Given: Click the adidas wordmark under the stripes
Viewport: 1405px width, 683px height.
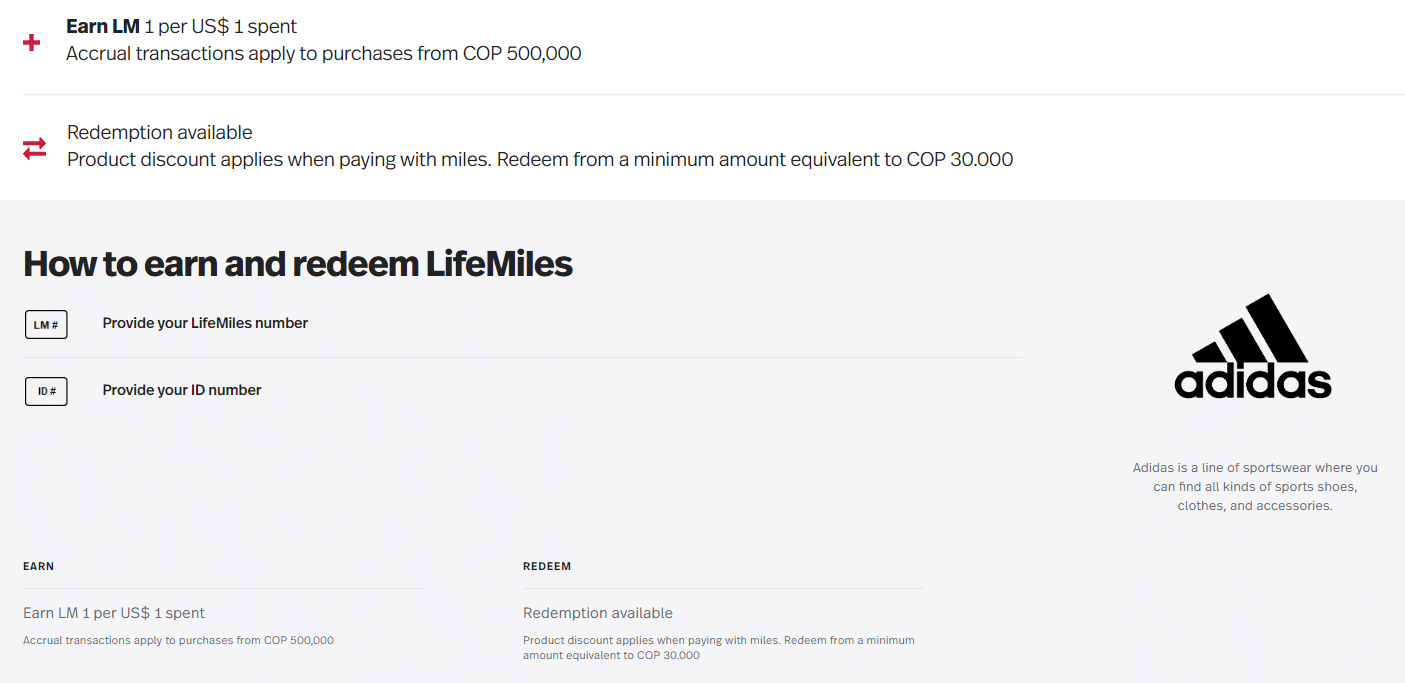Looking at the screenshot, I should point(1253,383).
